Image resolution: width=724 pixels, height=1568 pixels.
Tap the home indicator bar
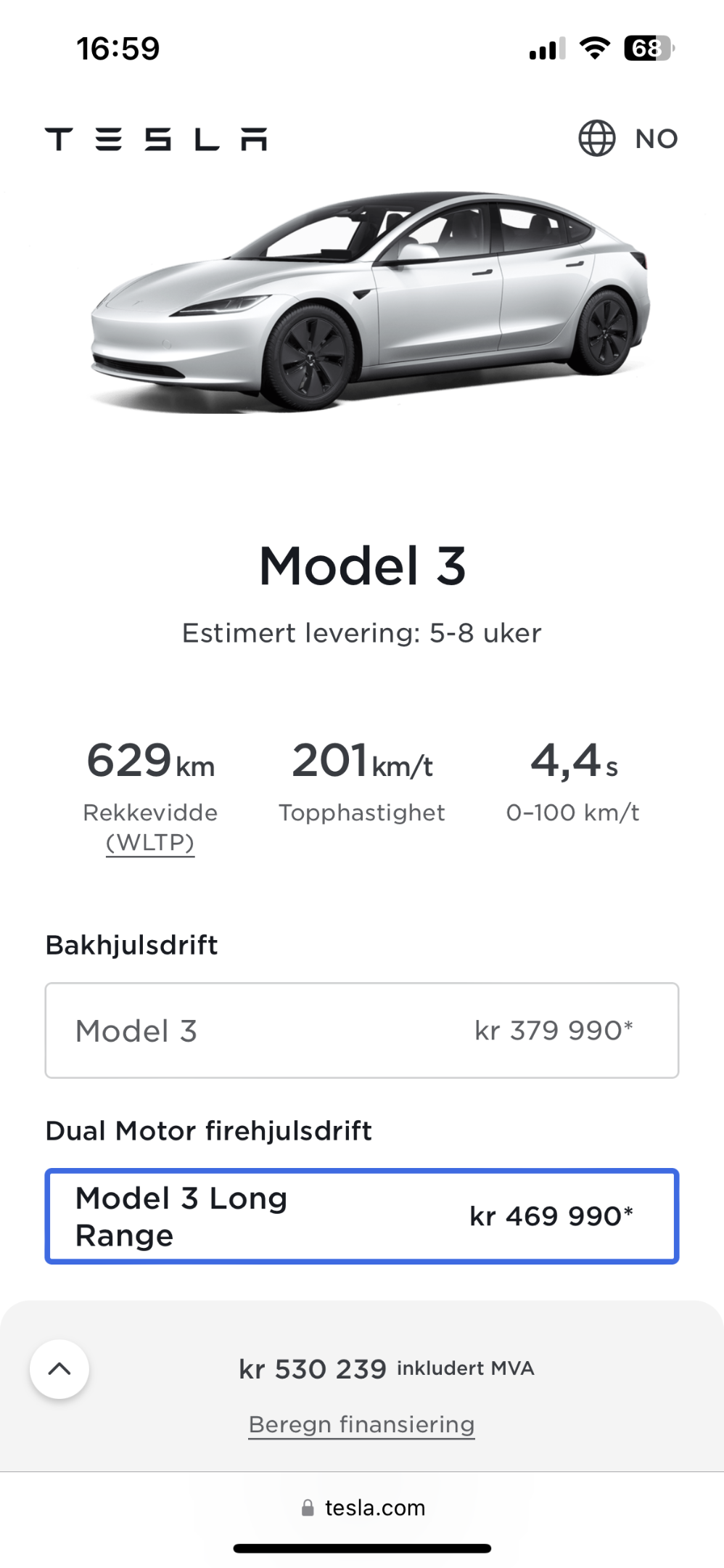coord(362,1548)
